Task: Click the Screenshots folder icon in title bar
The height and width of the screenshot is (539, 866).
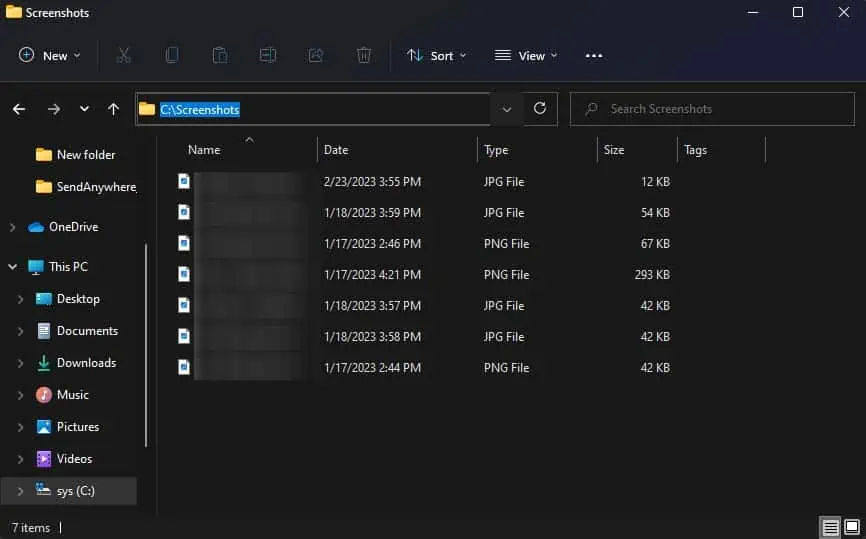Action: pyautogui.click(x=14, y=12)
